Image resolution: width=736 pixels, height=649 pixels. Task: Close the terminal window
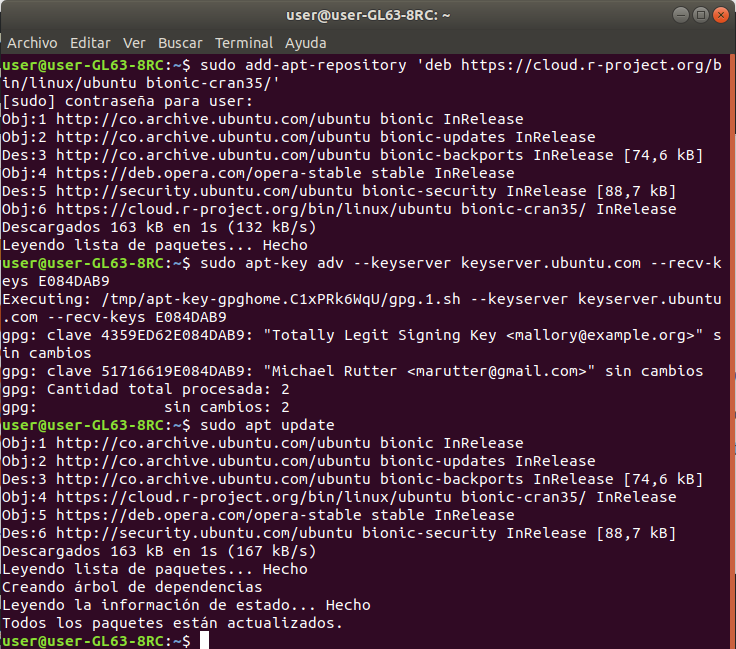point(721,15)
